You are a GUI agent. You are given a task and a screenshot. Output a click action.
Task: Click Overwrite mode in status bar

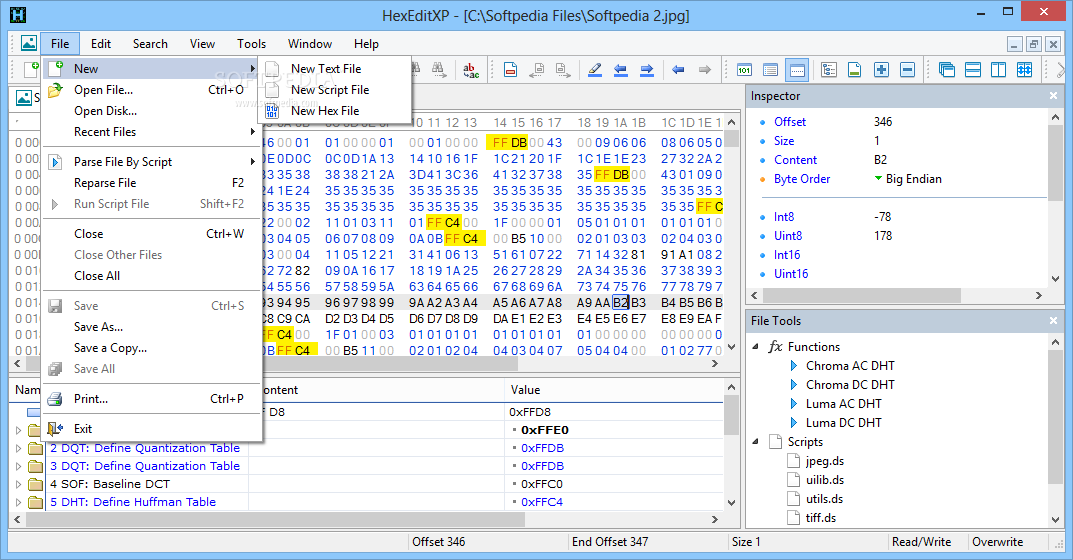click(x=998, y=542)
